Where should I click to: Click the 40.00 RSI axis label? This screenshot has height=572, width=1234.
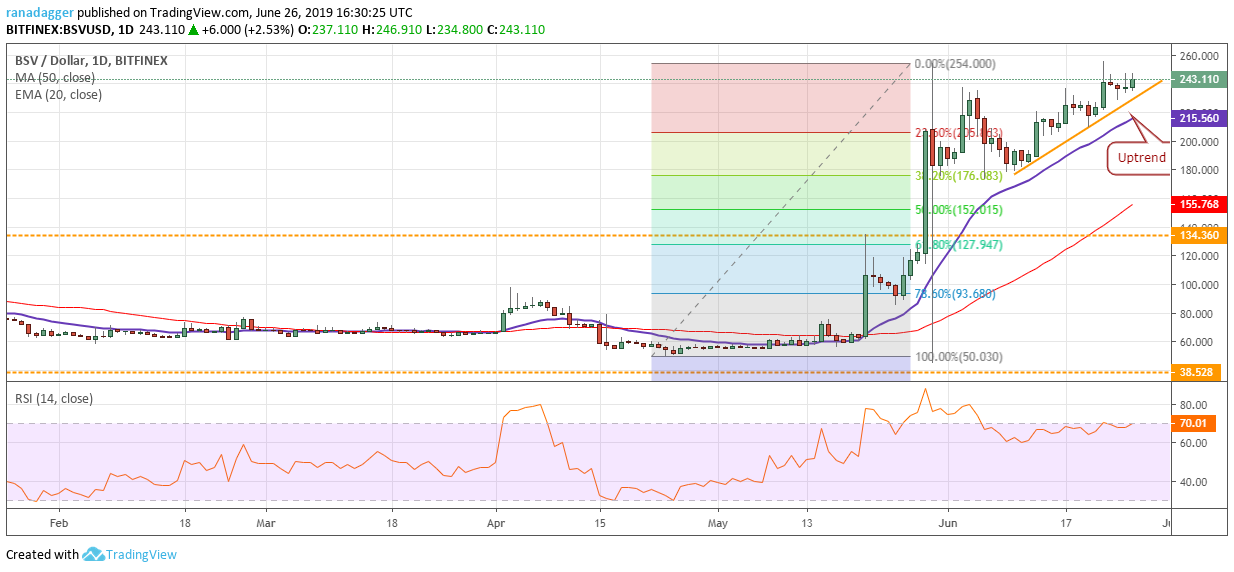pyautogui.click(x=1192, y=482)
